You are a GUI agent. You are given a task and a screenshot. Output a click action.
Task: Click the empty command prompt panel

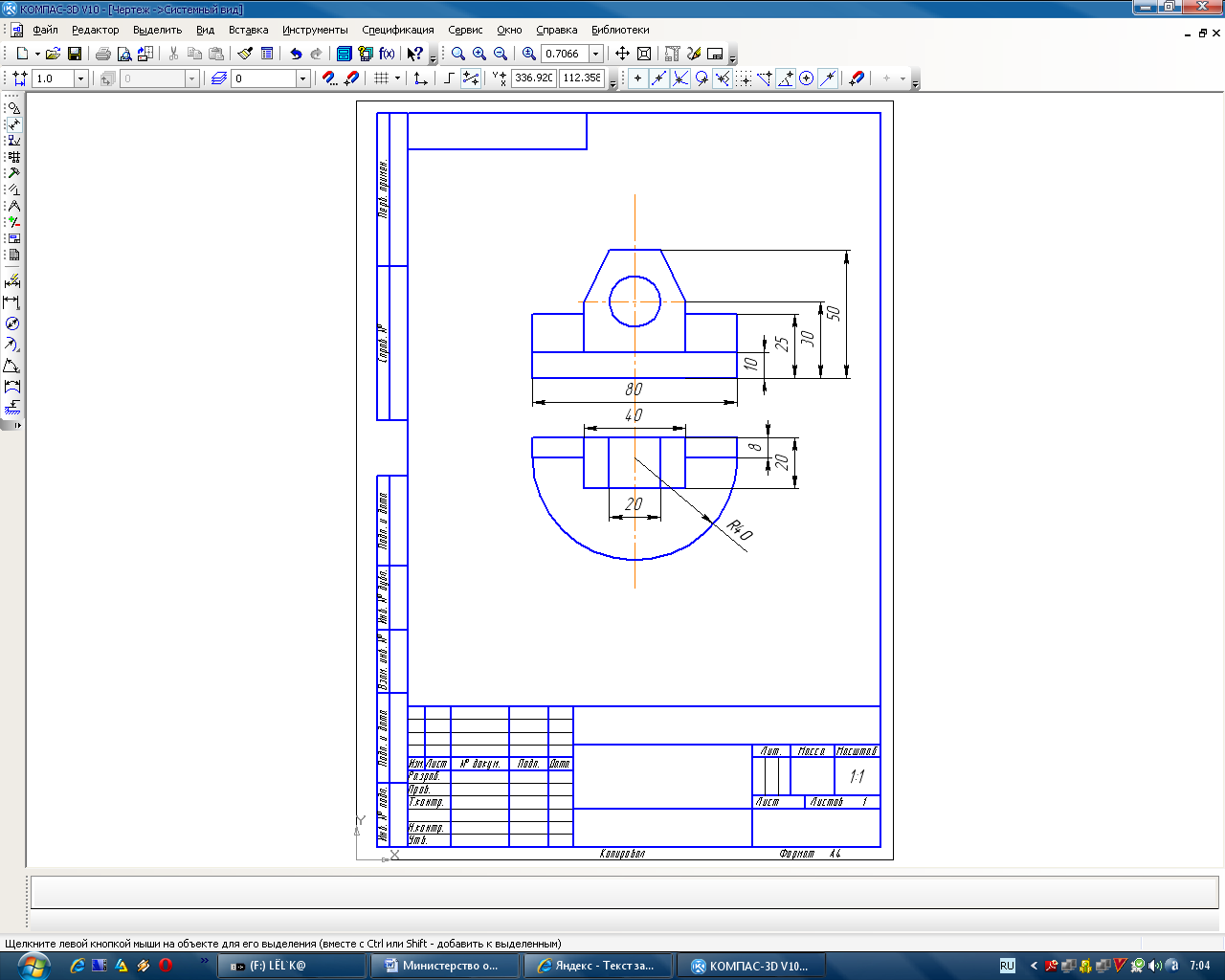point(624,892)
